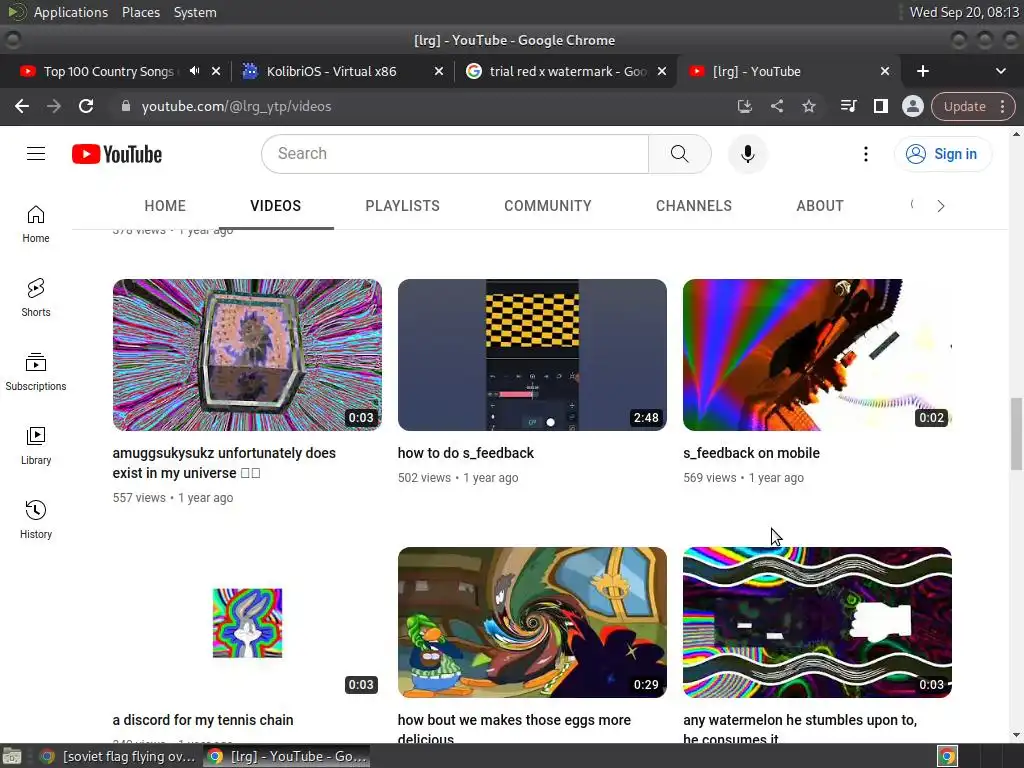Click the show desktop taskbar icon
This screenshot has height=768, width=1024.
[12, 756]
